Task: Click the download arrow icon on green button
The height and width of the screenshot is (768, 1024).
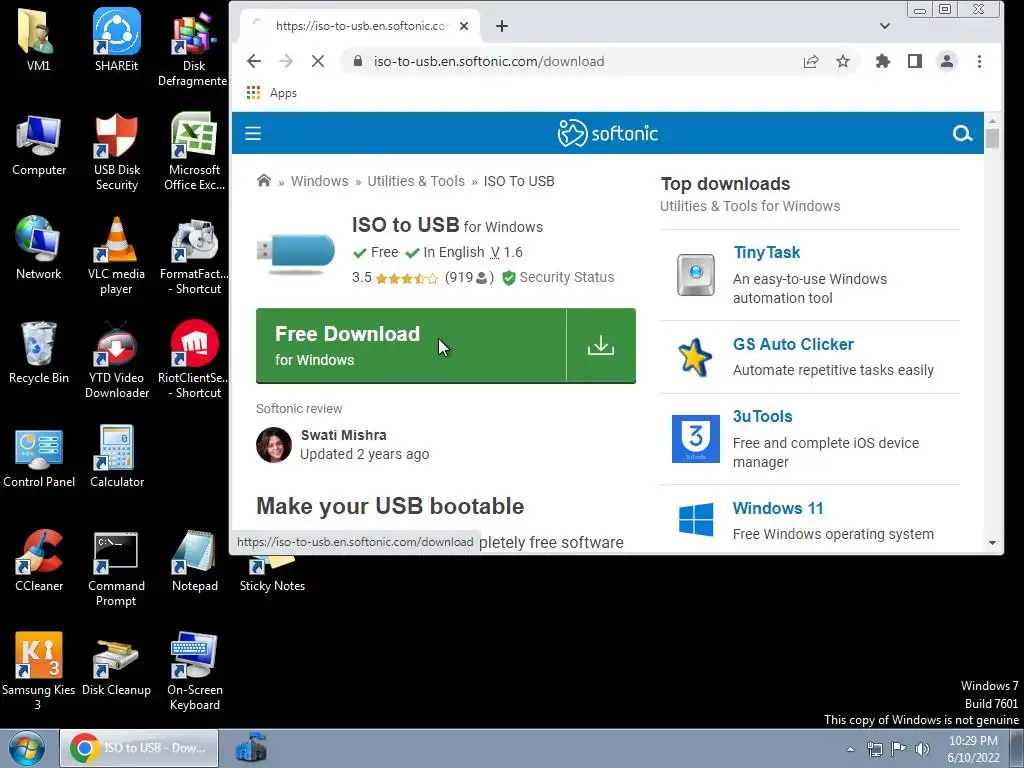Action: pyautogui.click(x=601, y=345)
